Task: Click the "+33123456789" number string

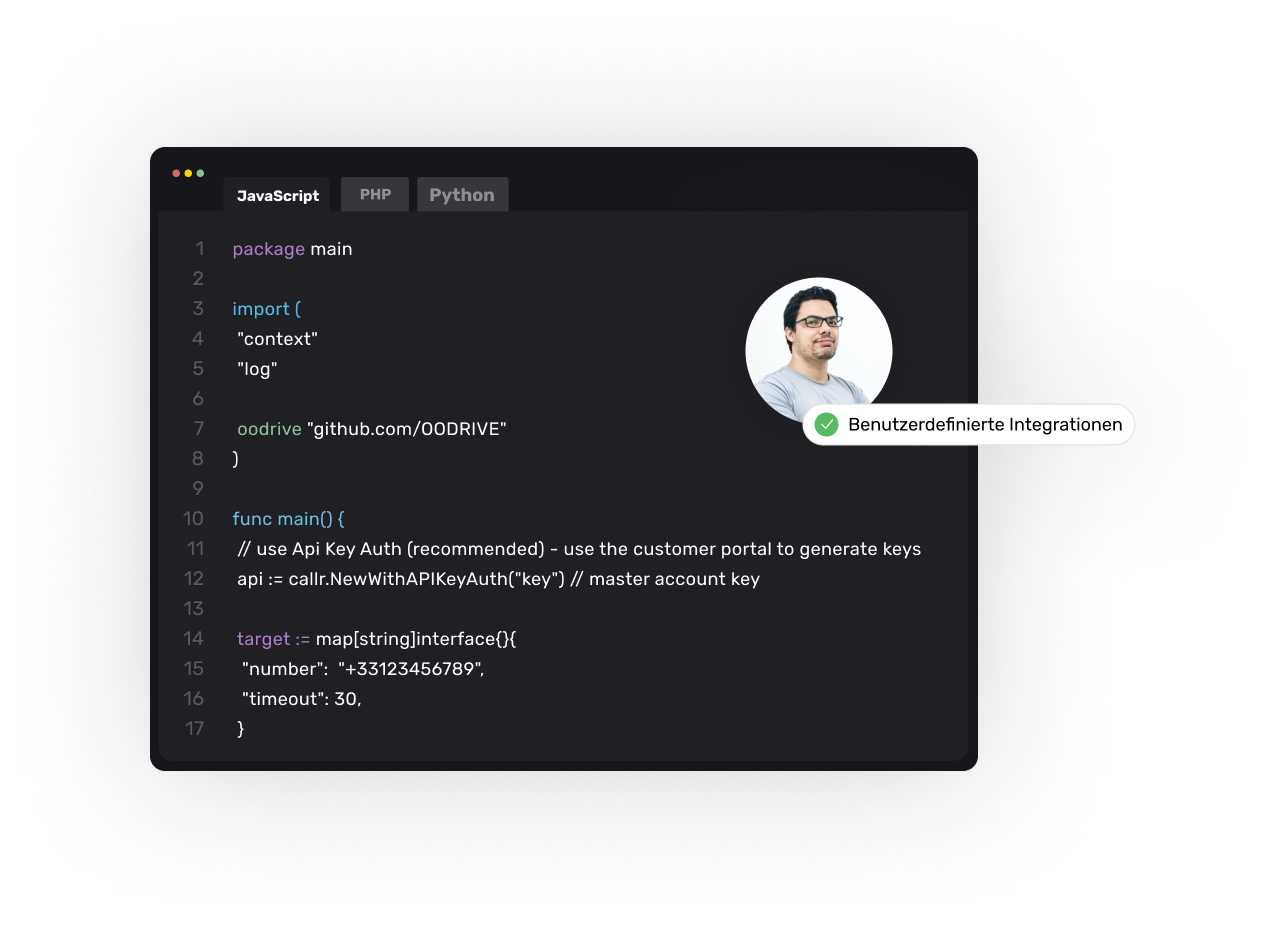Action: tap(411, 669)
